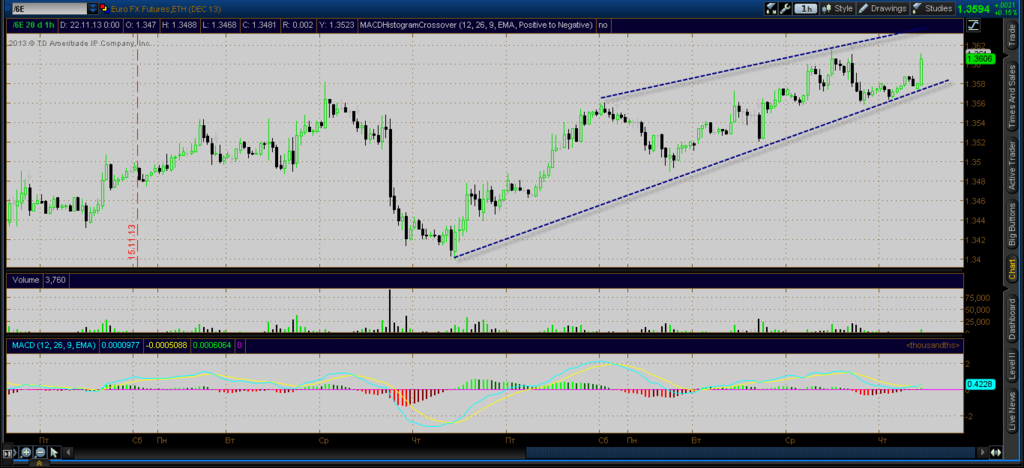This screenshot has width=1024, height=468.
Task: Select the pointer cursor tool
Action: (54, 452)
